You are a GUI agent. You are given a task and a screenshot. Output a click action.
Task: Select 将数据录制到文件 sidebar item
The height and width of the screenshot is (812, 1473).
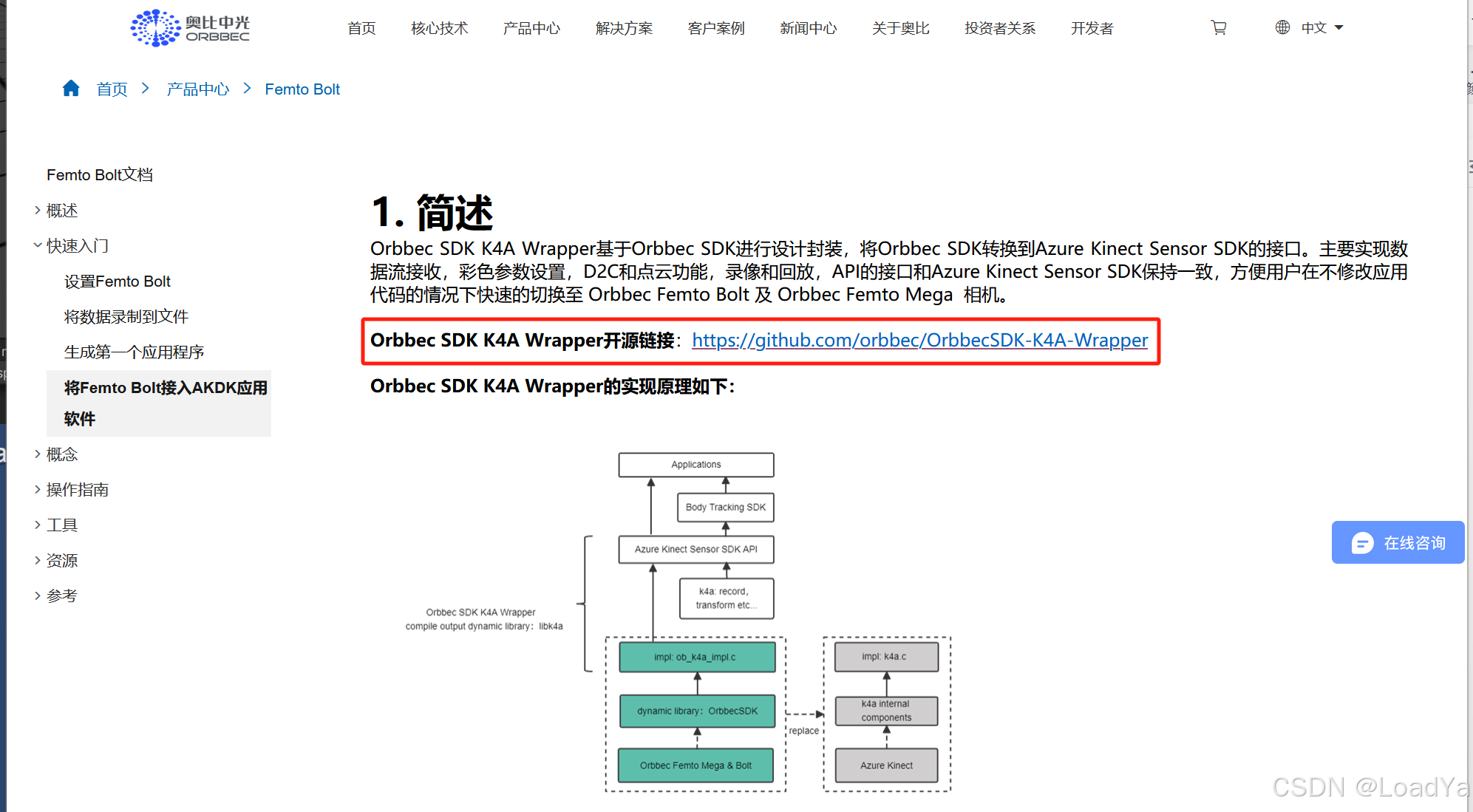(x=126, y=317)
